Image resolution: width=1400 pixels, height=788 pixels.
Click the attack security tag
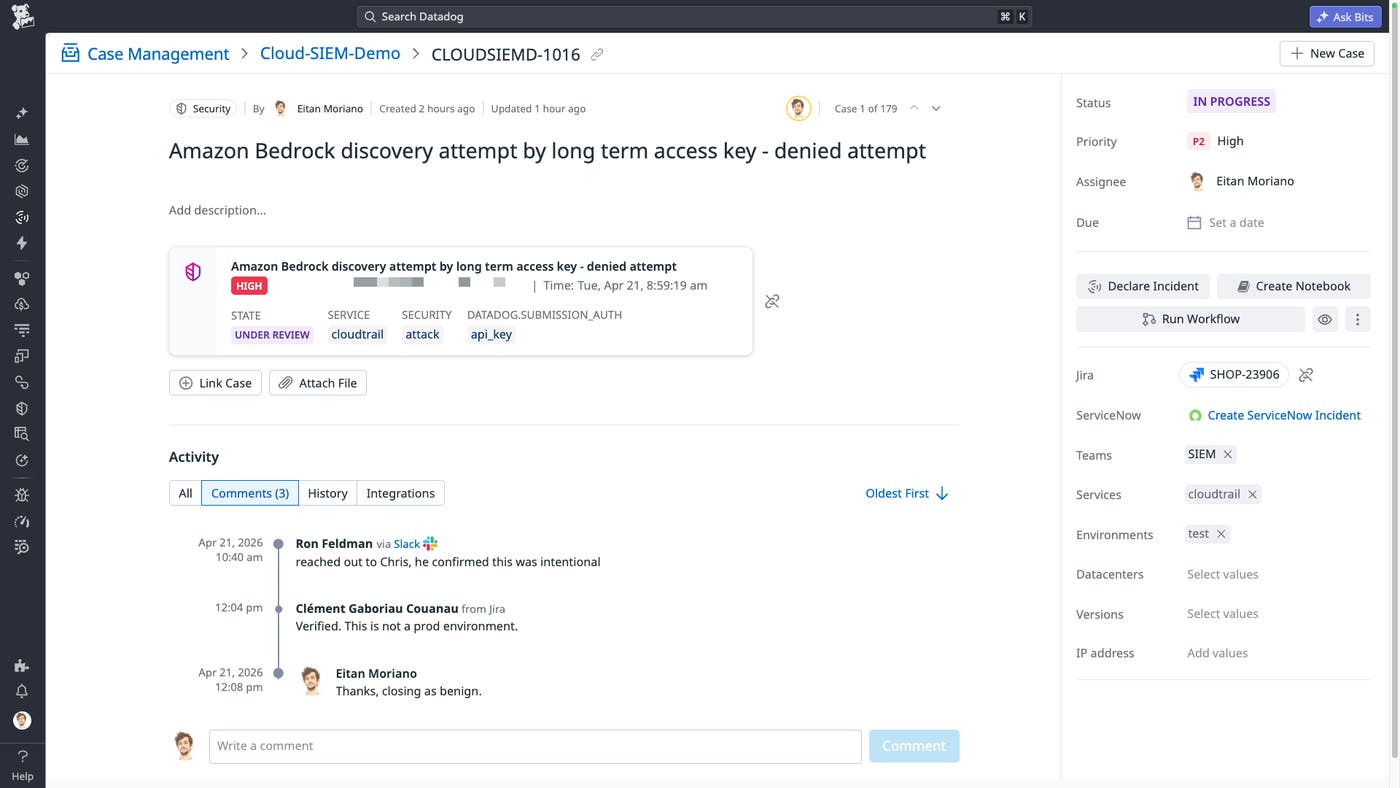pos(422,335)
